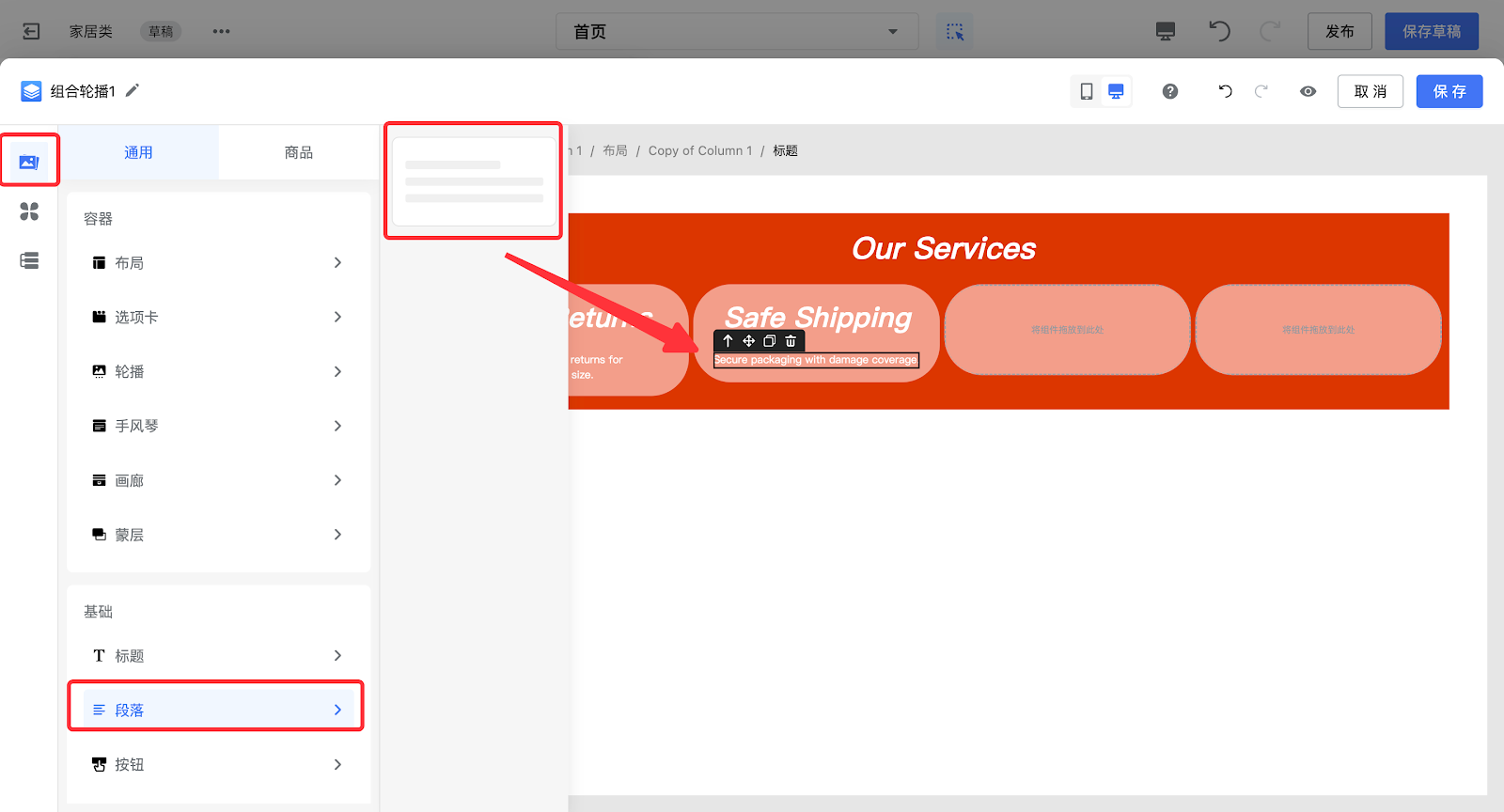Click the 保存 save button
This screenshot has height=812, width=1504.
click(x=1449, y=91)
